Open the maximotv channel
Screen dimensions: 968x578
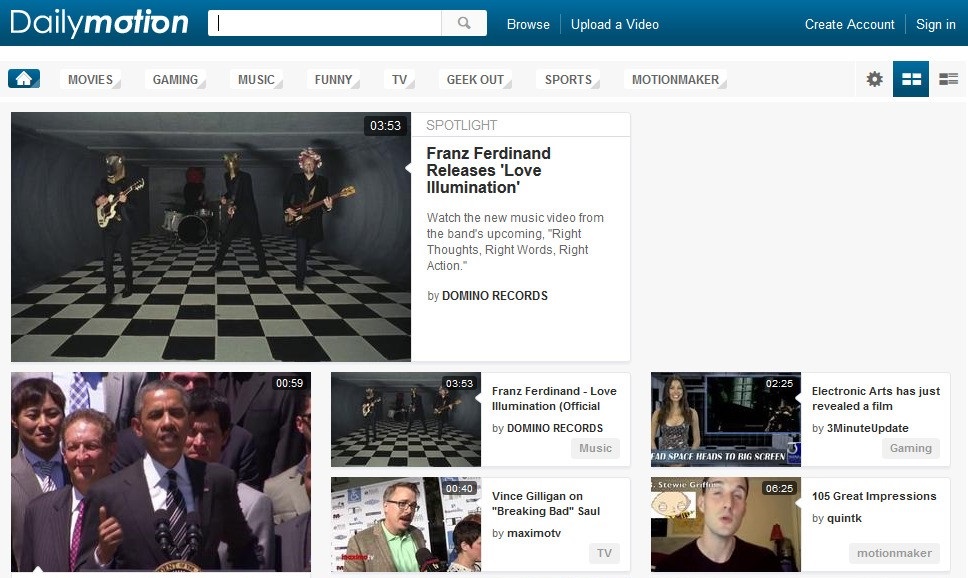click(534, 533)
